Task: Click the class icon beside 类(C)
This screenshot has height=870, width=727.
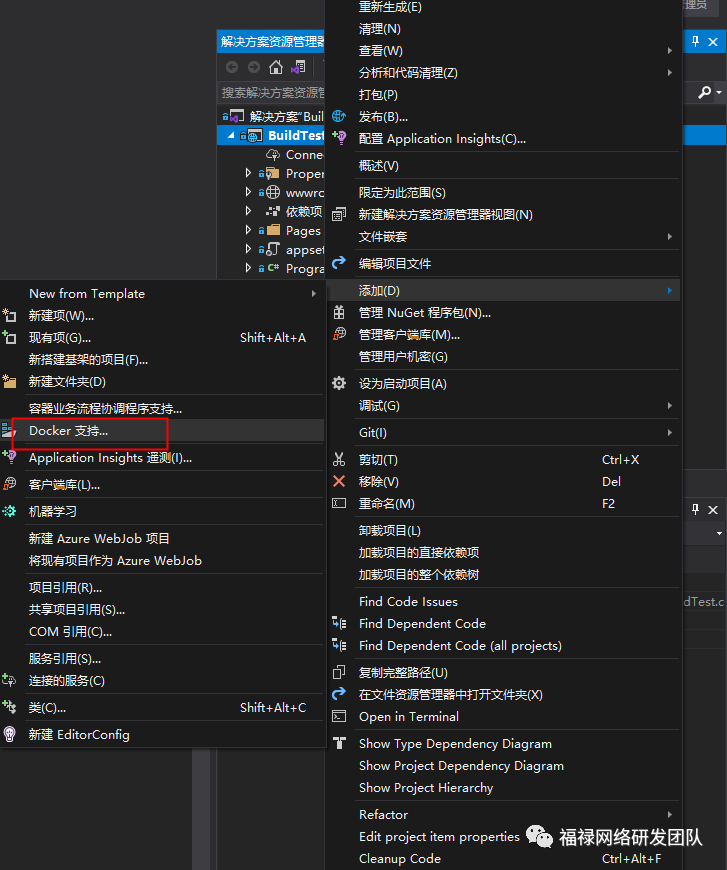Action: pos(9,707)
